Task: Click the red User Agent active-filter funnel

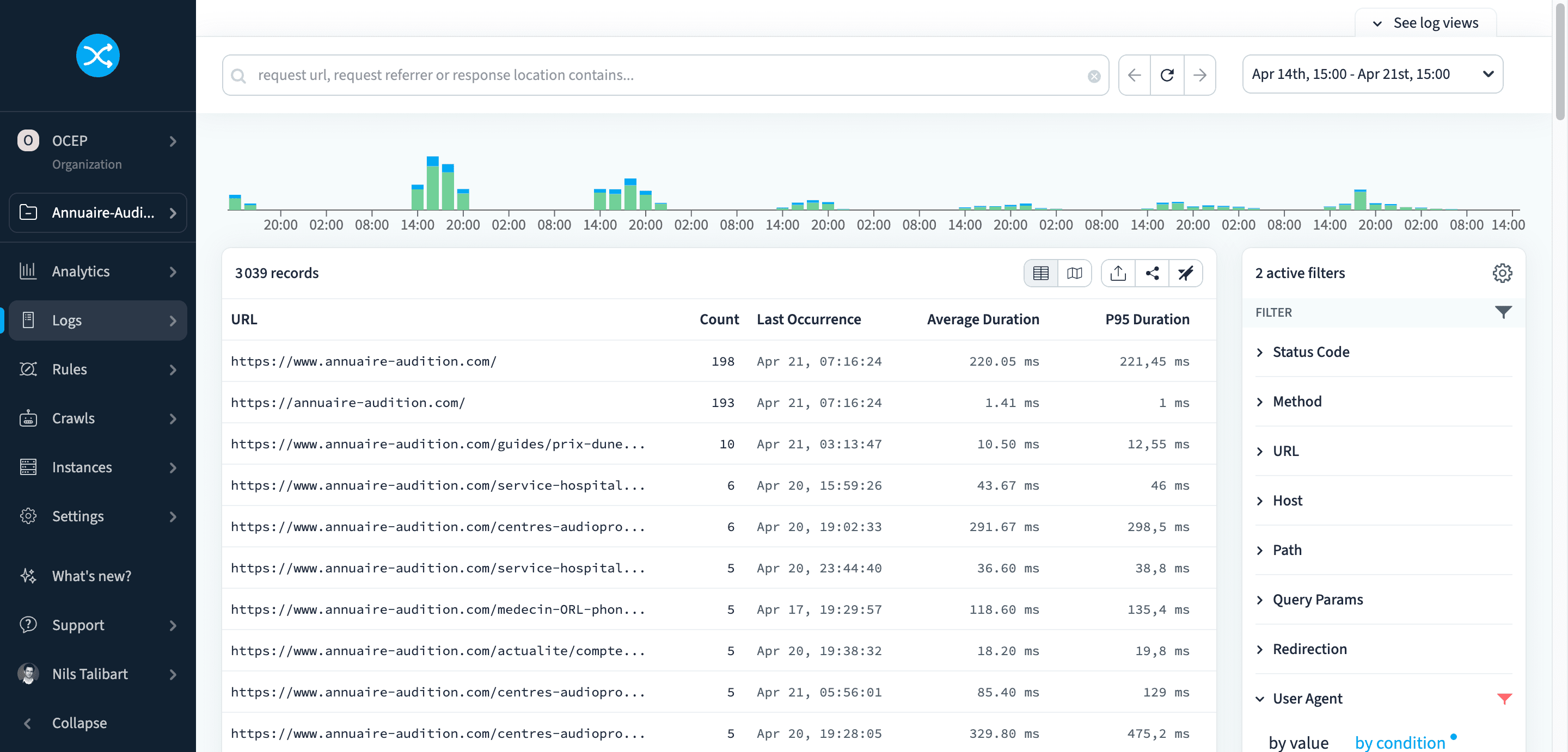Action: pos(1503,699)
